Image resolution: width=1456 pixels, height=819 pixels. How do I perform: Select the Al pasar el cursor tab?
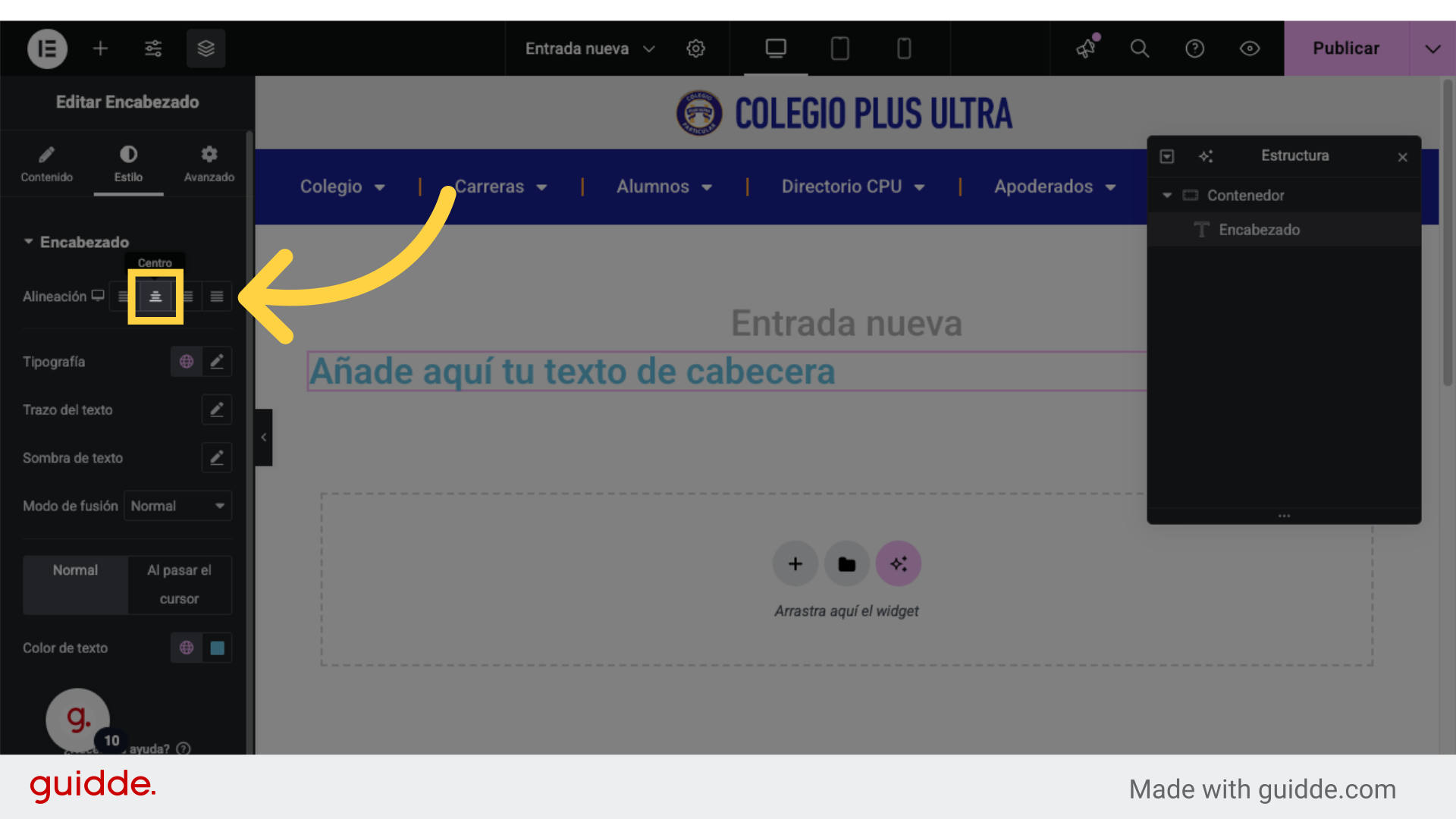180,585
